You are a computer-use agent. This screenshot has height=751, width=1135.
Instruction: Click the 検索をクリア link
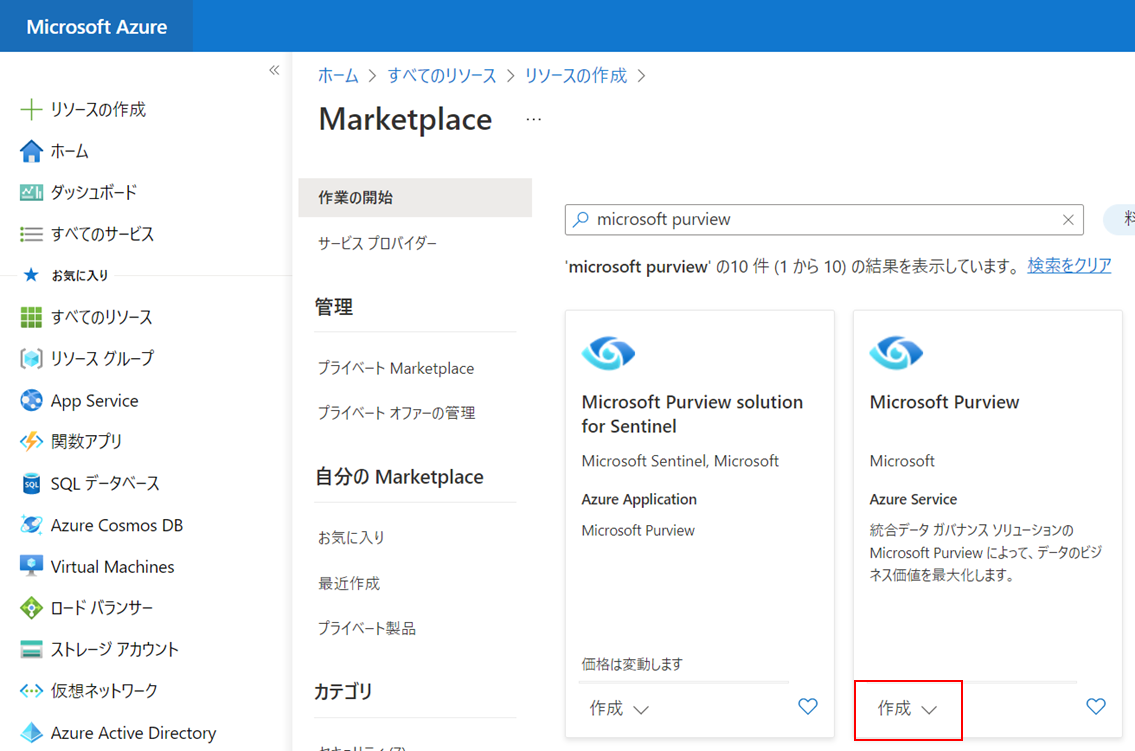1069,266
